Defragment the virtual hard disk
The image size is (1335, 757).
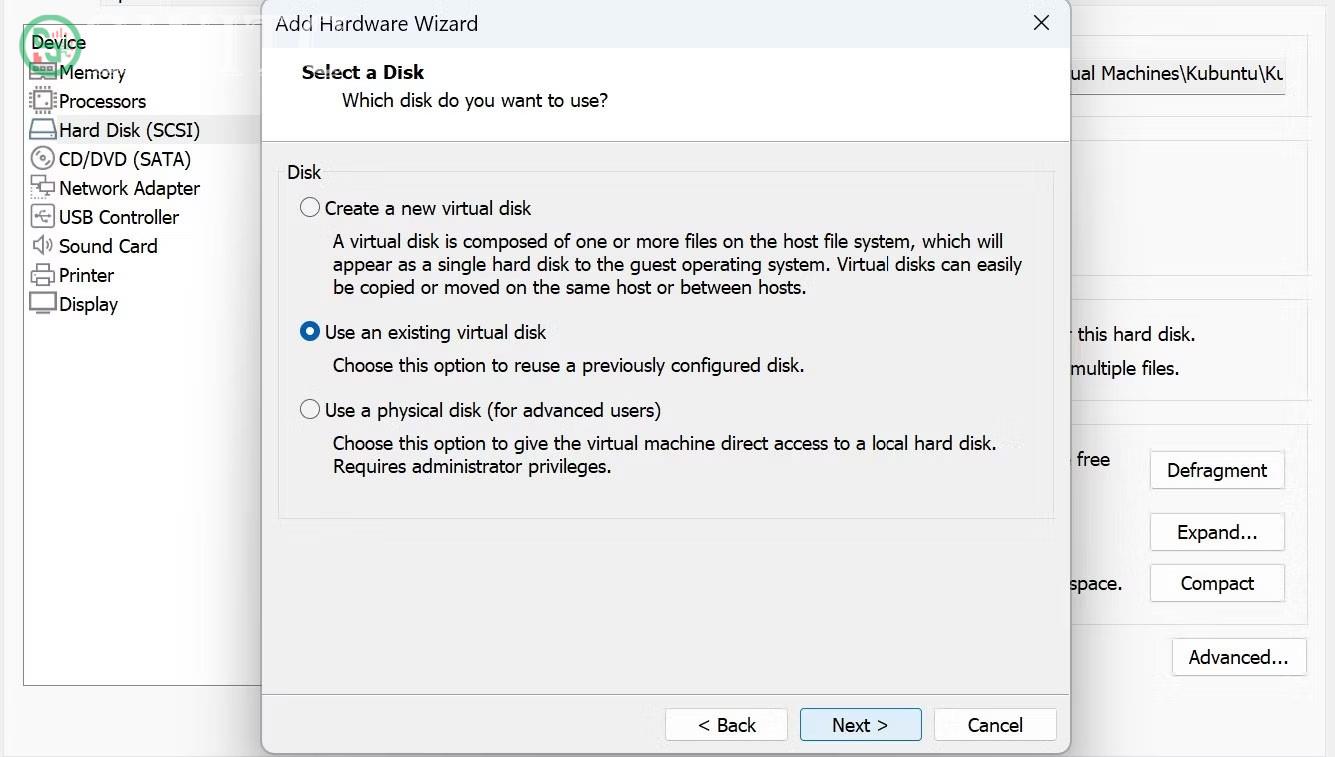[1217, 470]
